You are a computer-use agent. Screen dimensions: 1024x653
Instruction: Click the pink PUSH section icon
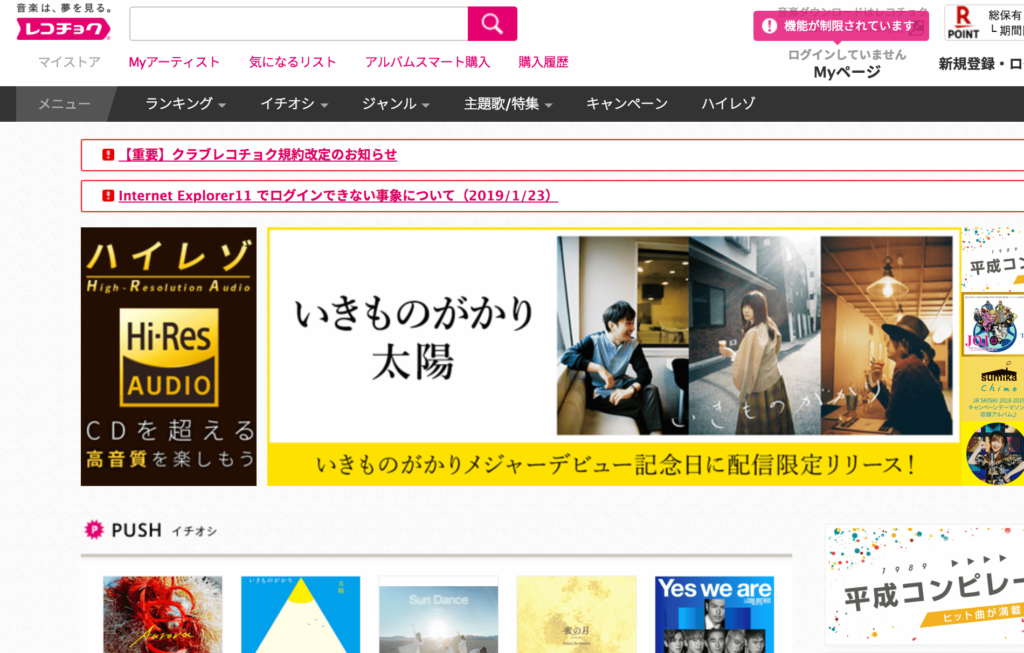(x=94, y=530)
